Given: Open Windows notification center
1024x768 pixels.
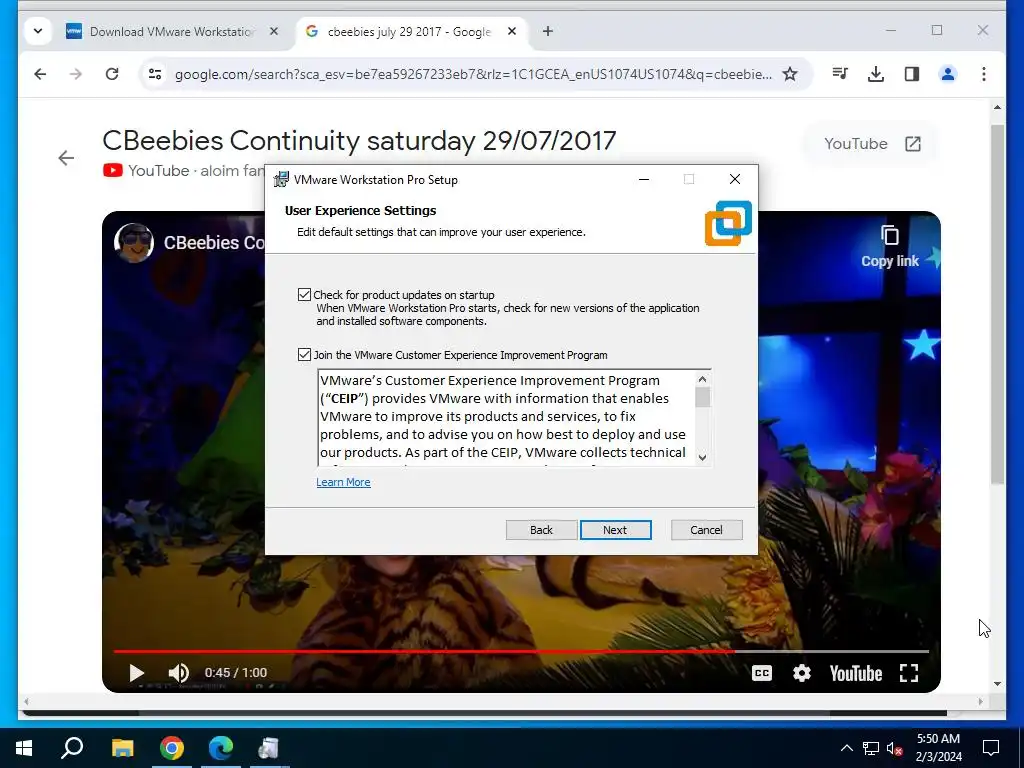Looking at the screenshot, I should [991, 748].
